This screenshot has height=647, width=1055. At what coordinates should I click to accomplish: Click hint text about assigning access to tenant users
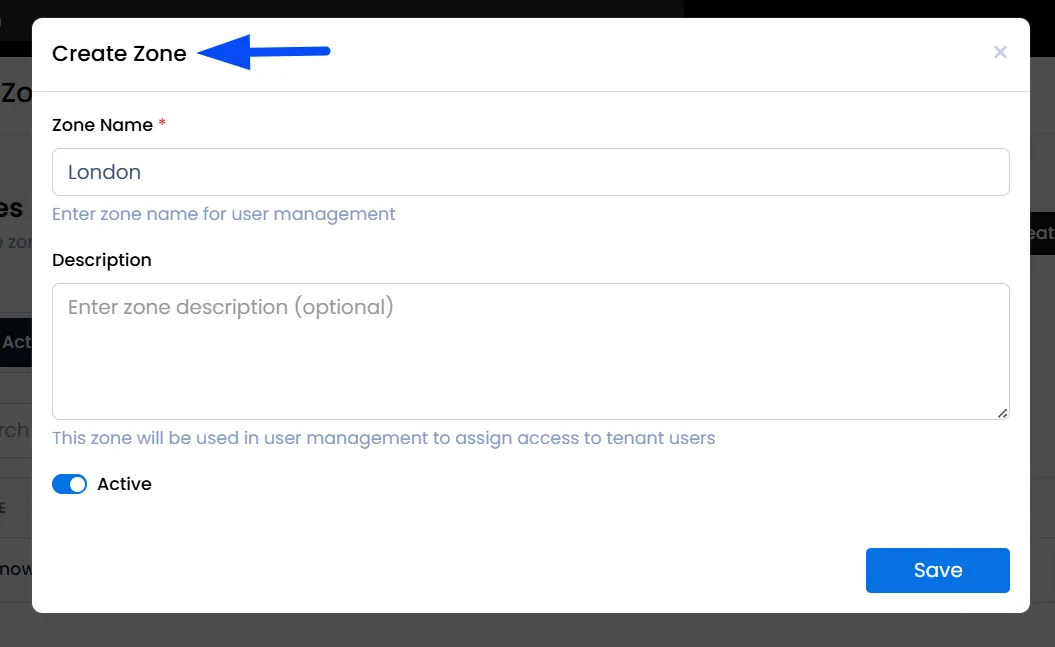pos(384,438)
